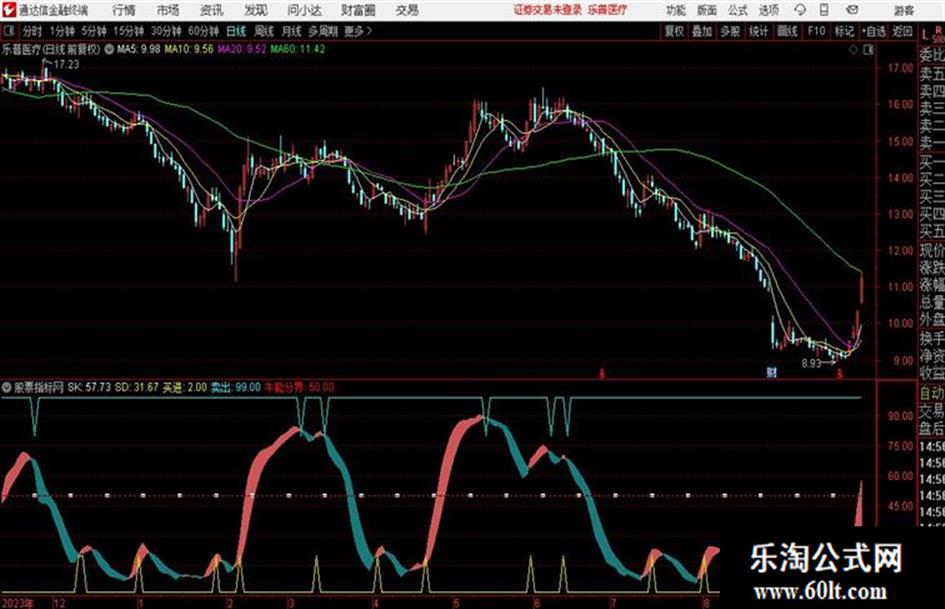Open the 问小达 menu
This screenshot has height=609, width=945.
click(x=304, y=10)
